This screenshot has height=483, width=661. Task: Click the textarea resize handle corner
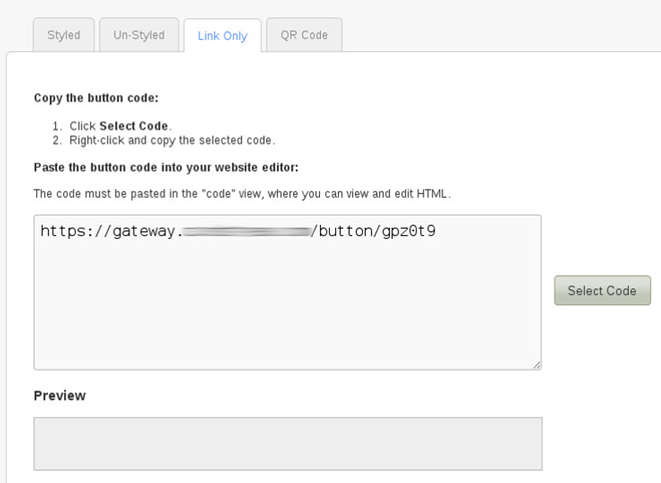[x=537, y=365]
